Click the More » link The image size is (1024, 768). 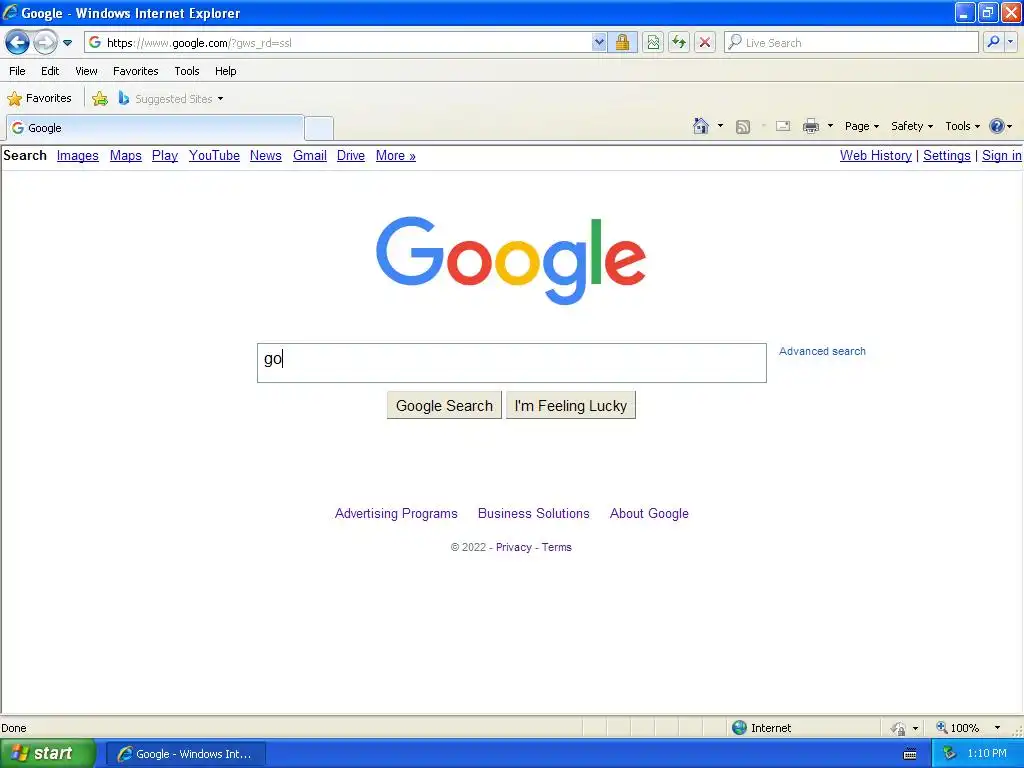click(x=396, y=155)
